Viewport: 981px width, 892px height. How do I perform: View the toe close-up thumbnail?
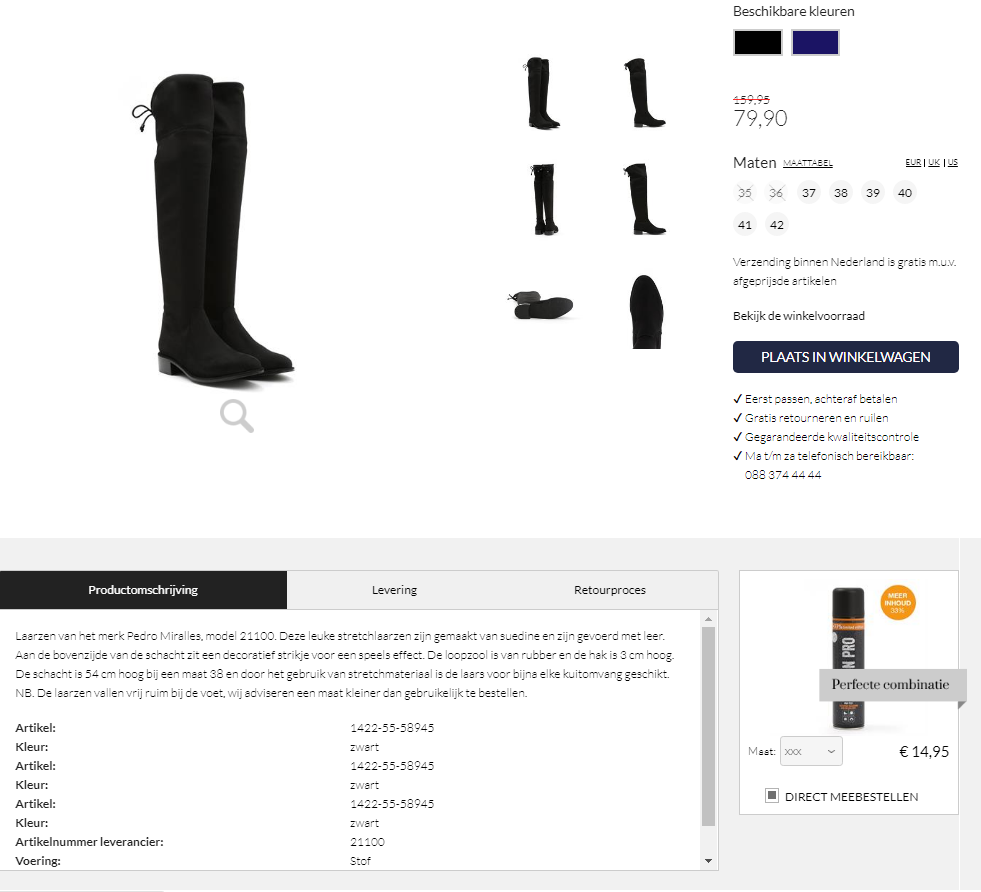point(646,312)
